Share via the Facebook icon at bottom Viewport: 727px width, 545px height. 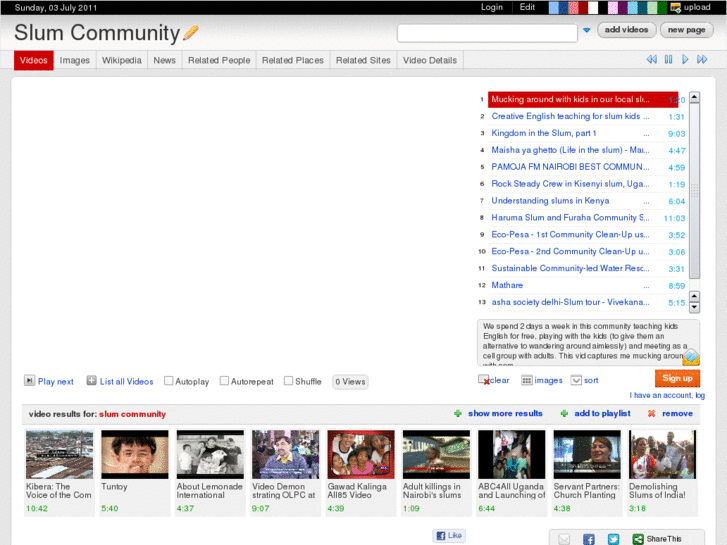point(589,539)
